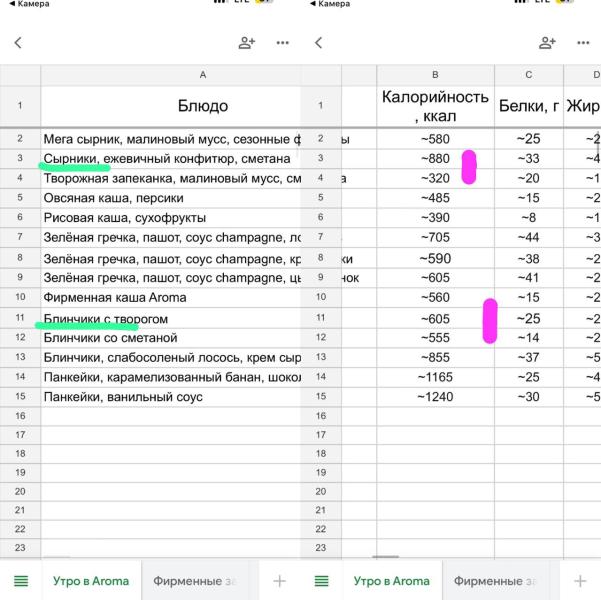Select column C header

(x=528, y=75)
